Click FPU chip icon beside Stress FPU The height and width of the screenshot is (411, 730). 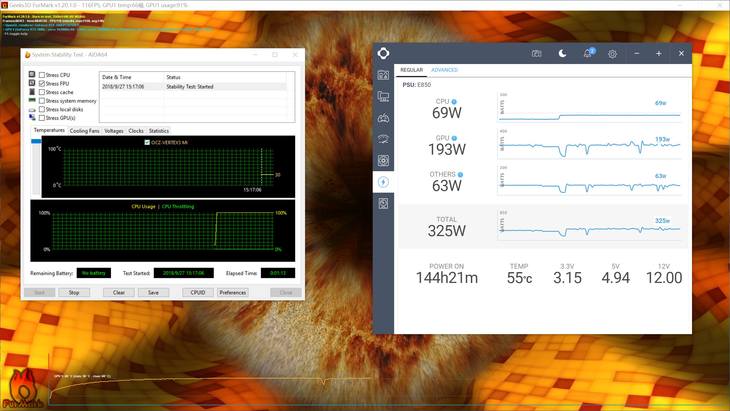(x=32, y=83)
